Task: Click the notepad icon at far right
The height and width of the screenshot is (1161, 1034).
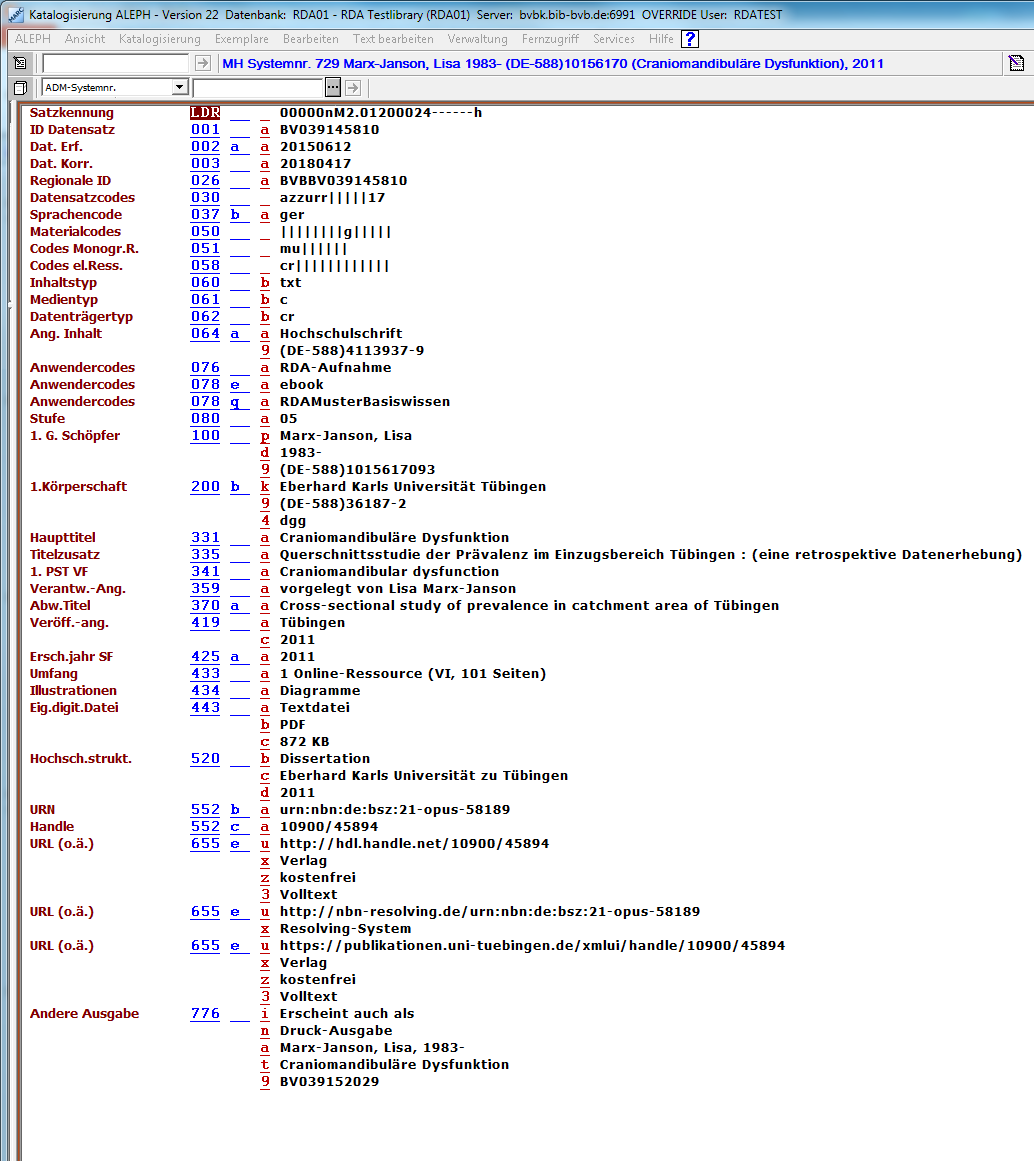Action: pyautogui.click(x=1017, y=63)
